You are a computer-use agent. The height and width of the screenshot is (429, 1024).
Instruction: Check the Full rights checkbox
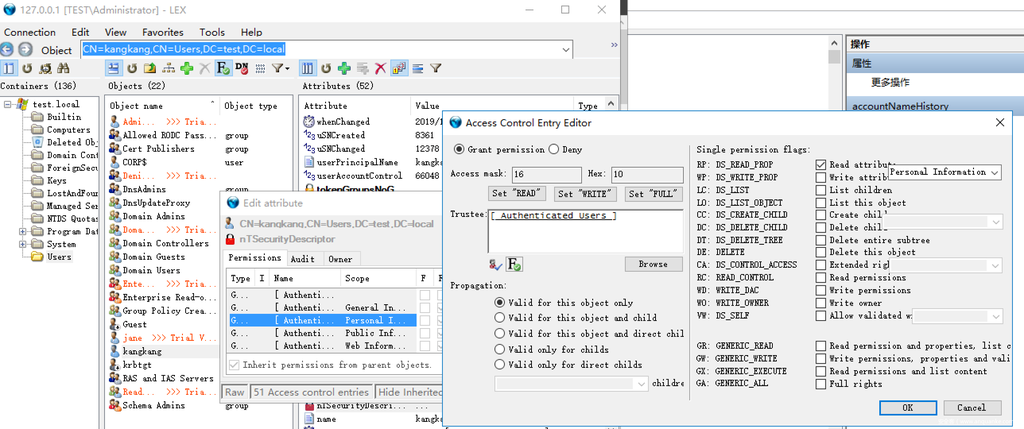pos(821,383)
